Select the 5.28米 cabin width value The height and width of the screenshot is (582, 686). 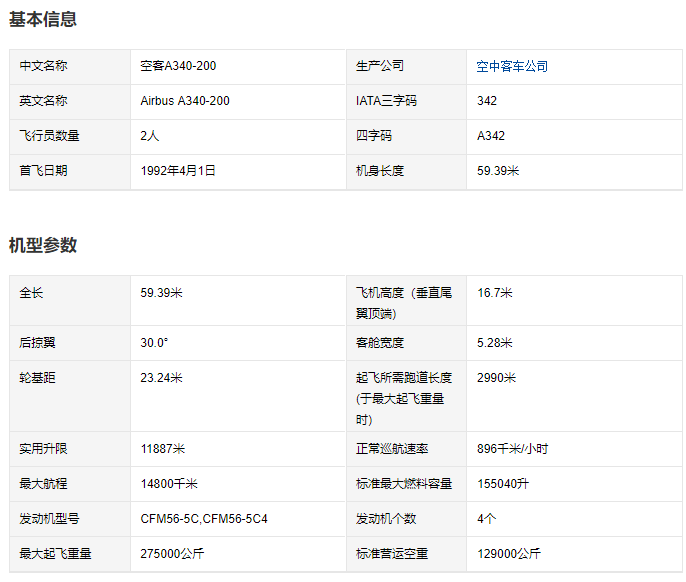[x=494, y=343]
